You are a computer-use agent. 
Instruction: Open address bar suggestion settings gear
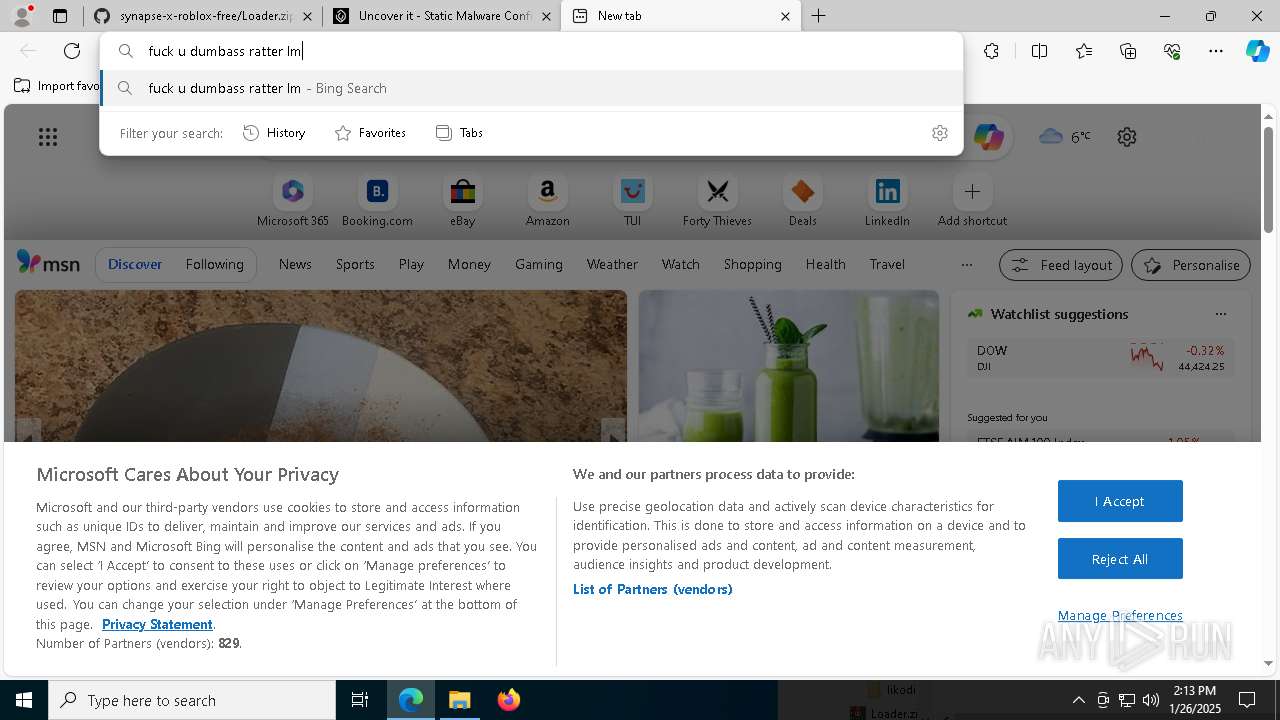(x=939, y=133)
